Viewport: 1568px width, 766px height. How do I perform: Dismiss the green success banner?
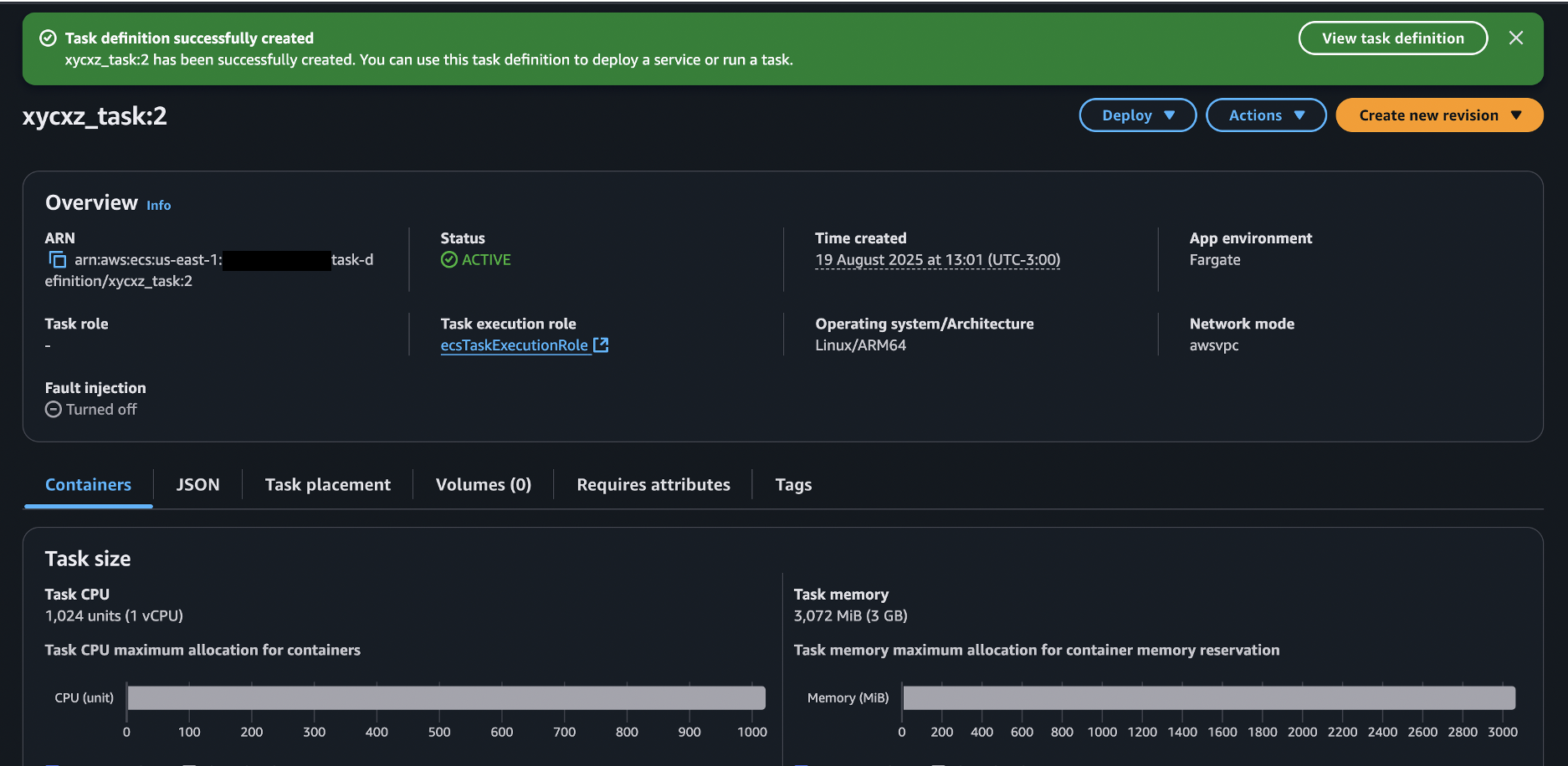tap(1515, 38)
